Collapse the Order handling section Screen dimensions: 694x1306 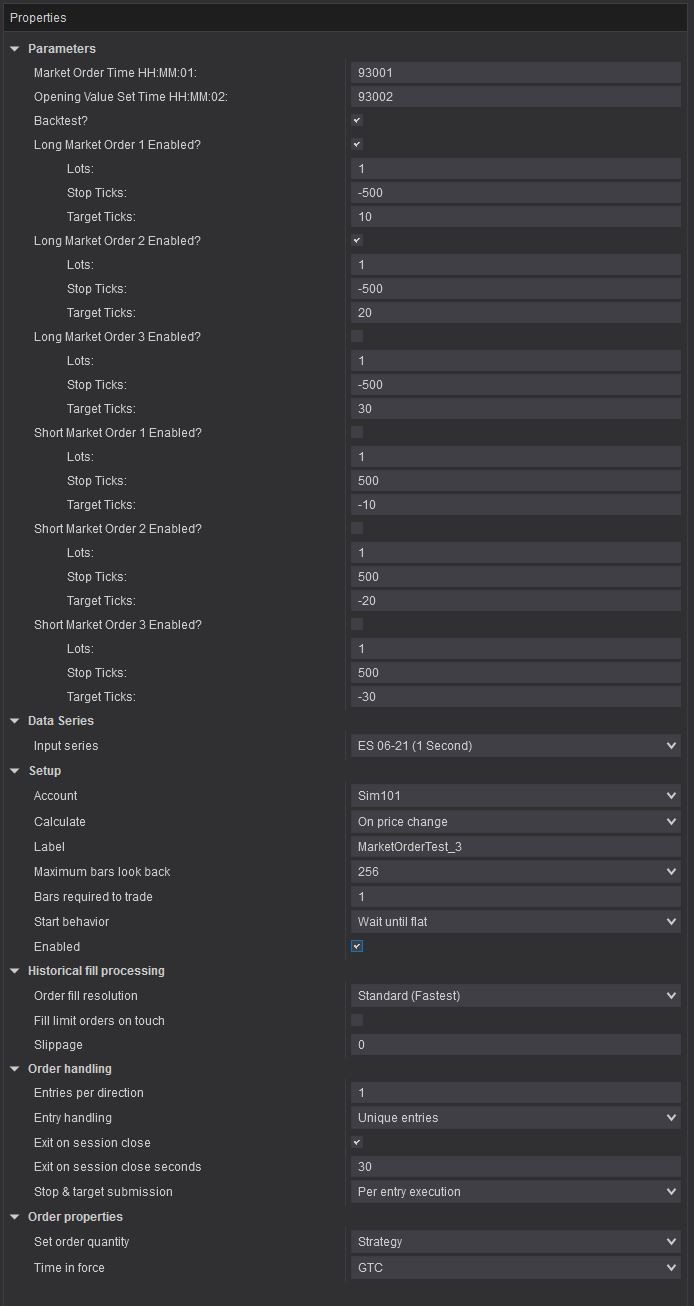[15, 1069]
